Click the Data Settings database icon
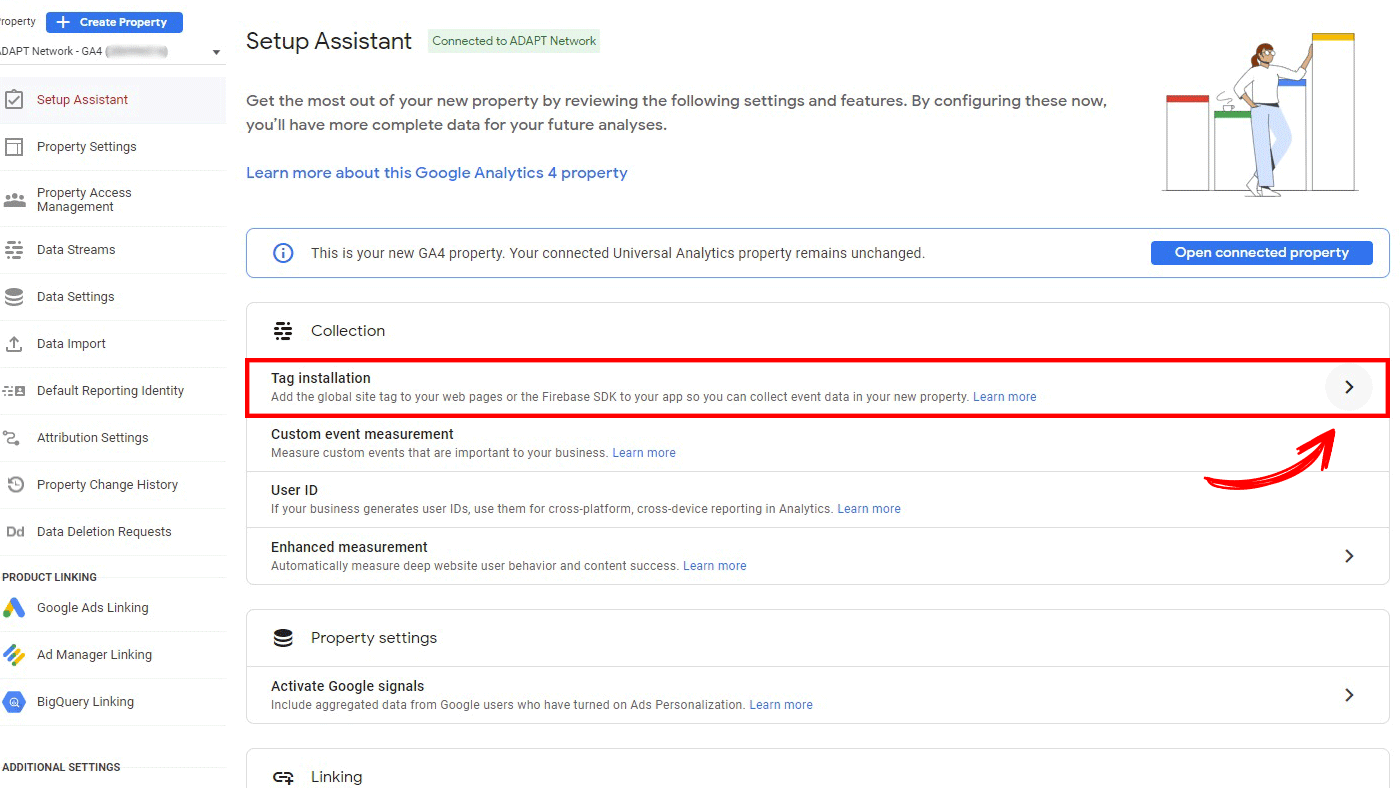 (x=14, y=297)
